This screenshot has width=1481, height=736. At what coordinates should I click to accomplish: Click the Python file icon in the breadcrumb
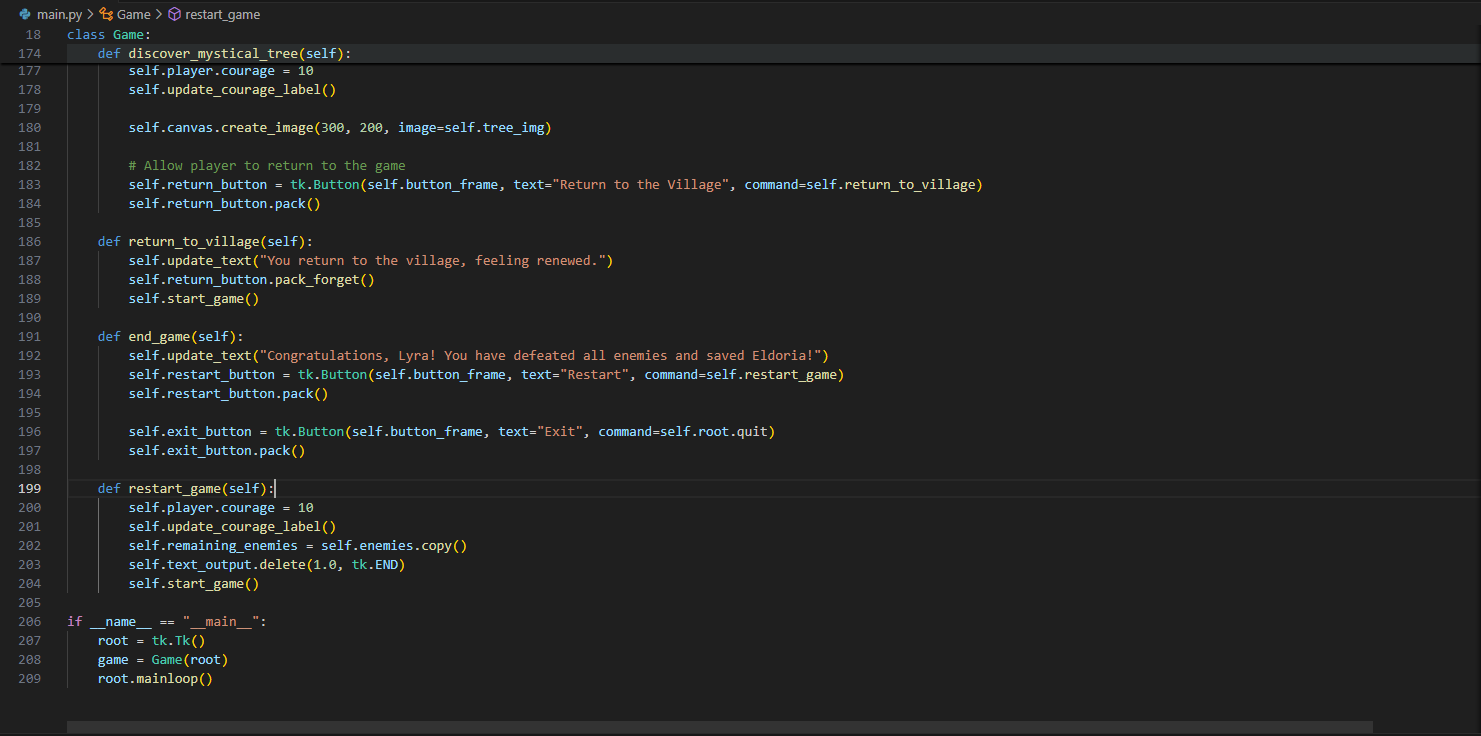(24, 14)
